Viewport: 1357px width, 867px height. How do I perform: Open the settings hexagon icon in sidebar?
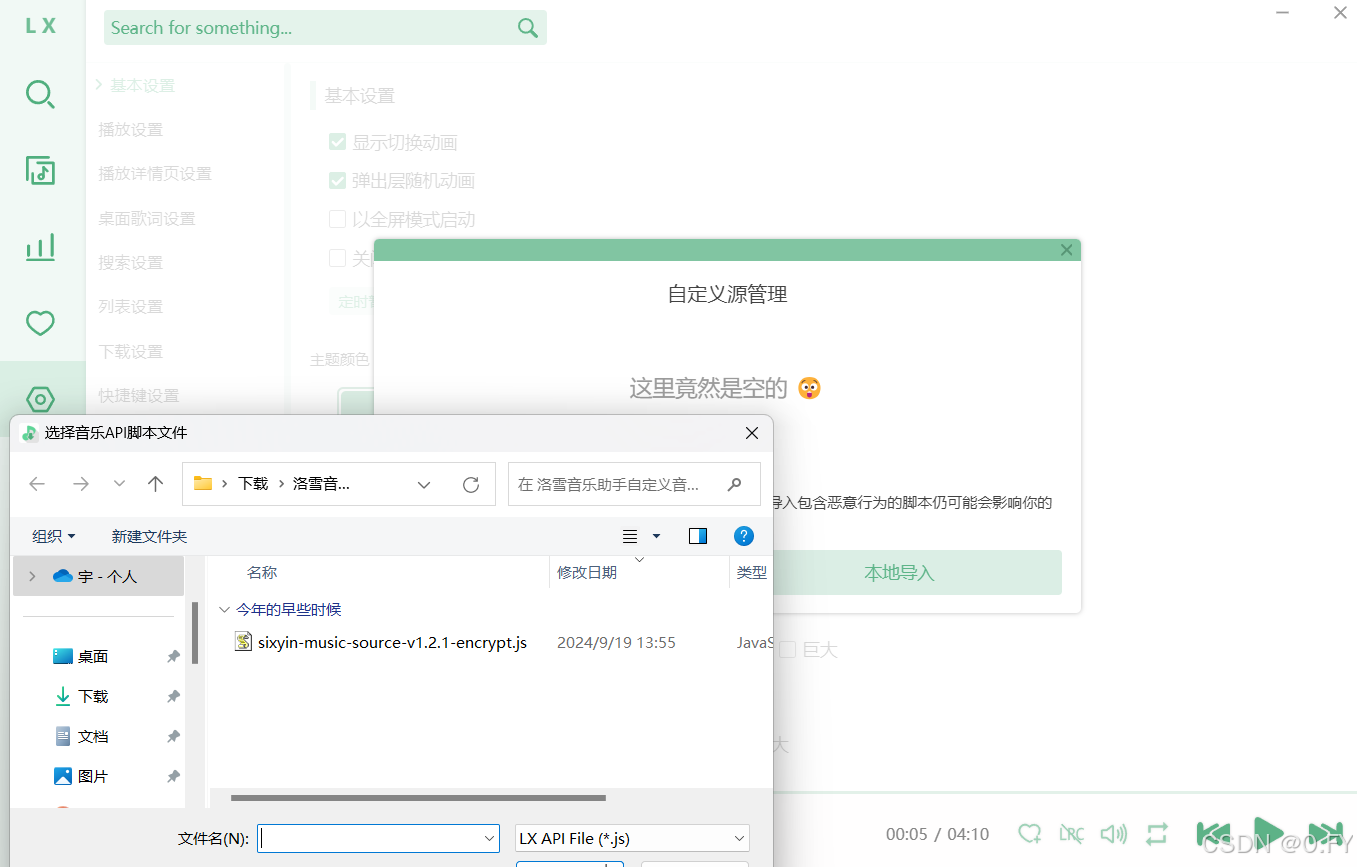(40, 400)
